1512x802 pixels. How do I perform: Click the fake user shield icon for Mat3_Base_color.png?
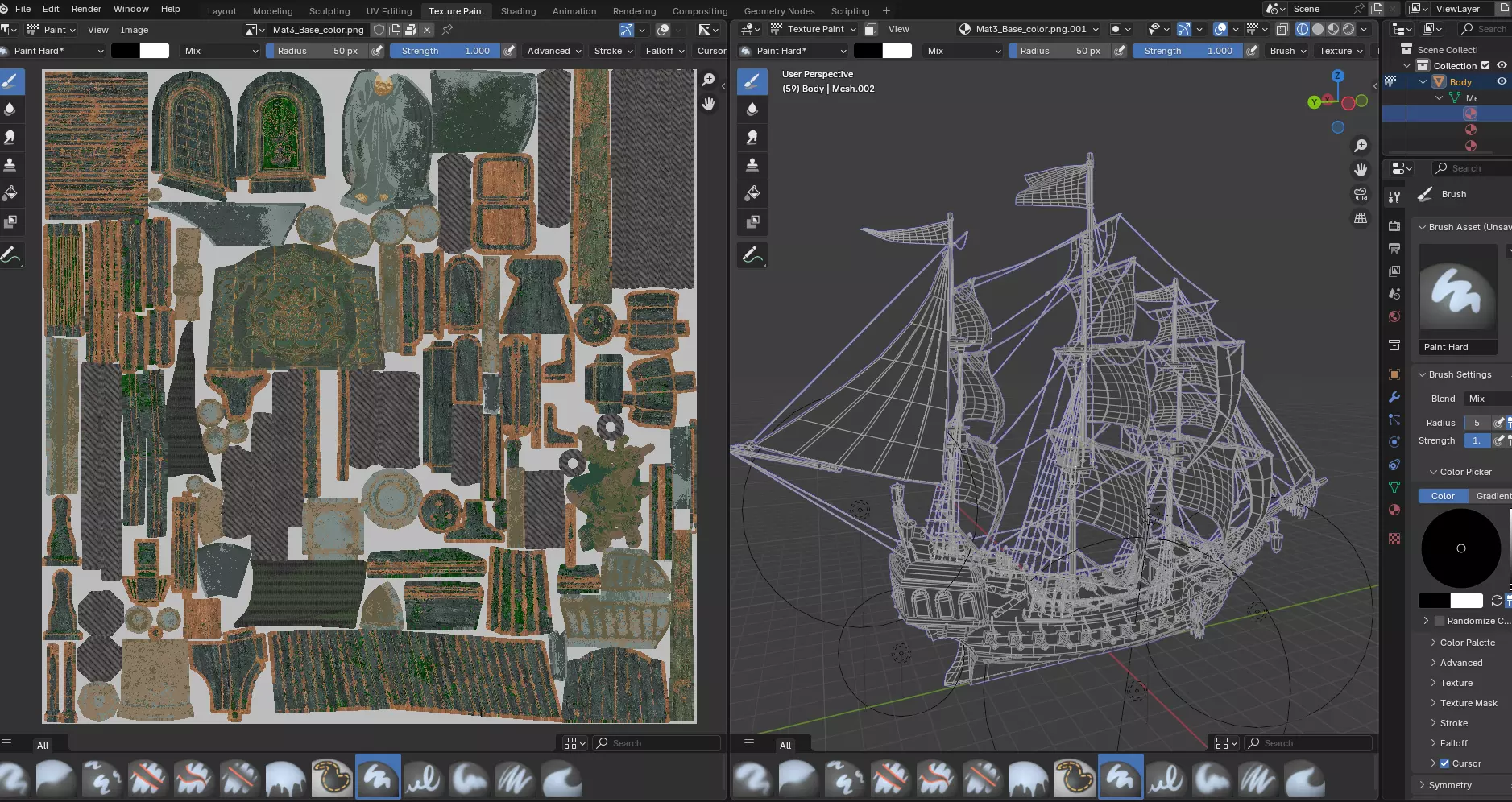(x=379, y=30)
